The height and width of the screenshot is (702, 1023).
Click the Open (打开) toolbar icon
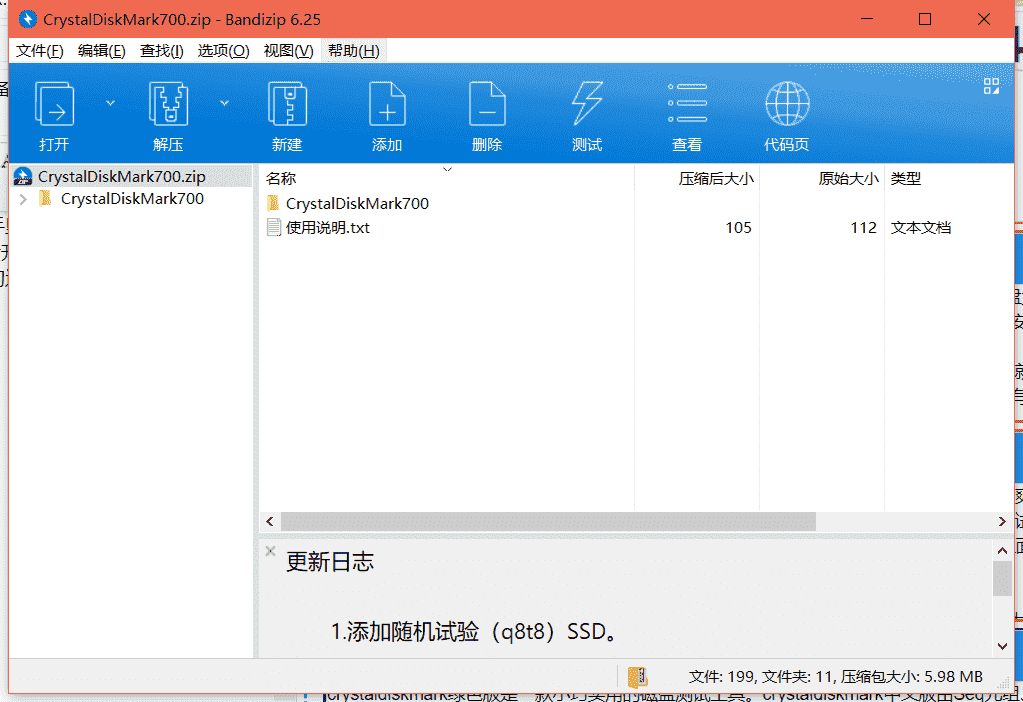pyautogui.click(x=54, y=104)
